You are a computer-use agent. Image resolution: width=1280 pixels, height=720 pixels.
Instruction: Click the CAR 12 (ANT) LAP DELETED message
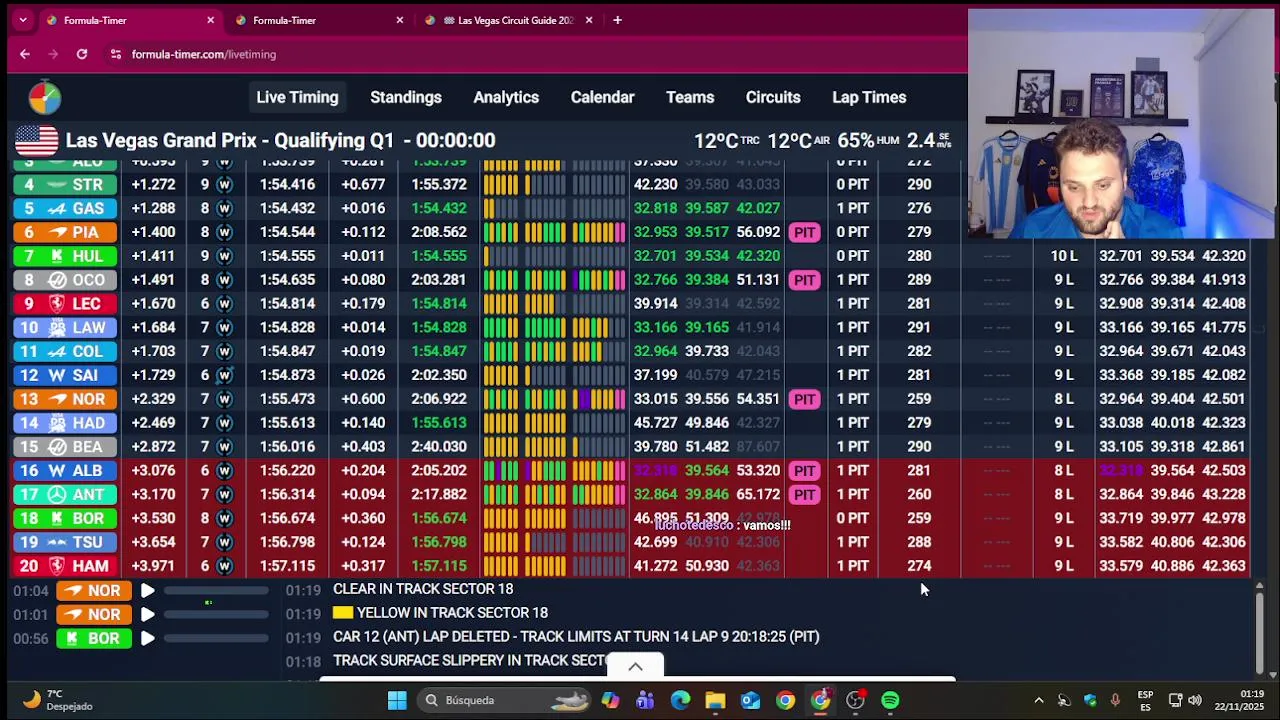[576, 637]
